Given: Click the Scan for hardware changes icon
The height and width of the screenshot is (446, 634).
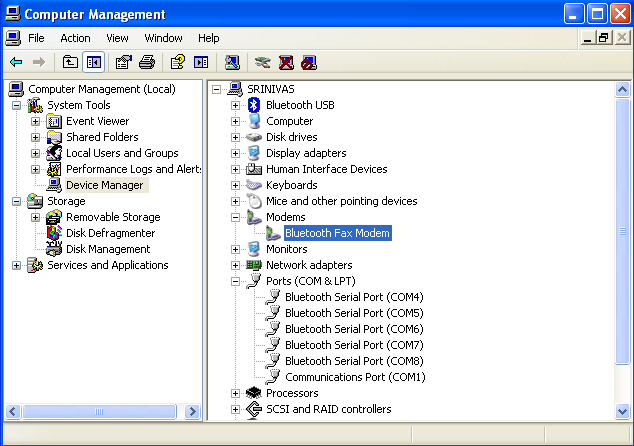Looking at the screenshot, I should [232, 62].
